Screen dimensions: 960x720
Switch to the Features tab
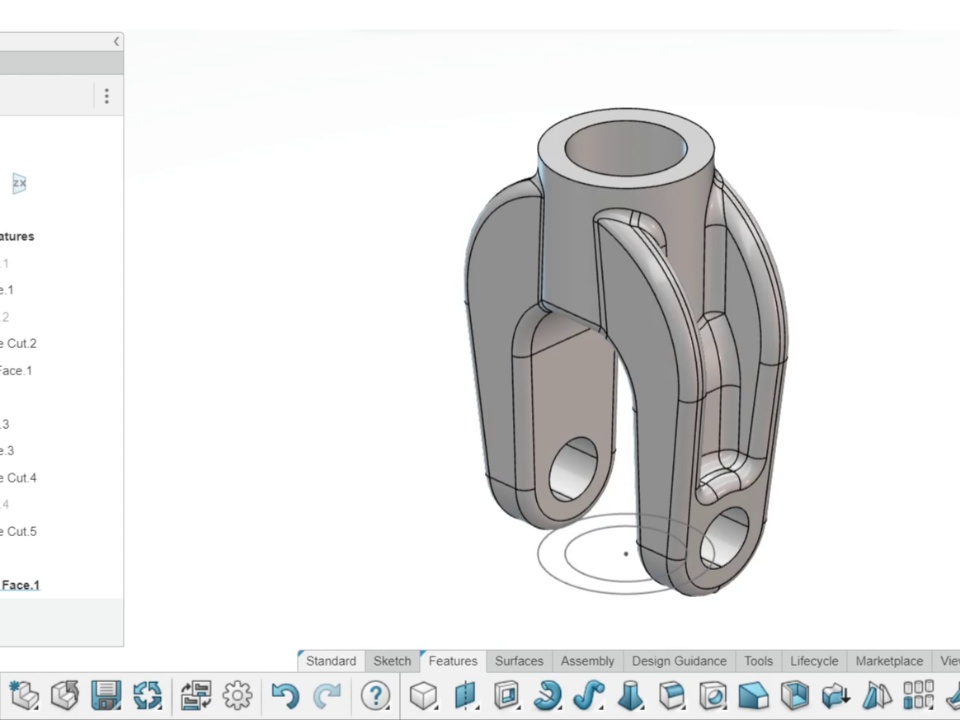pyautogui.click(x=453, y=661)
